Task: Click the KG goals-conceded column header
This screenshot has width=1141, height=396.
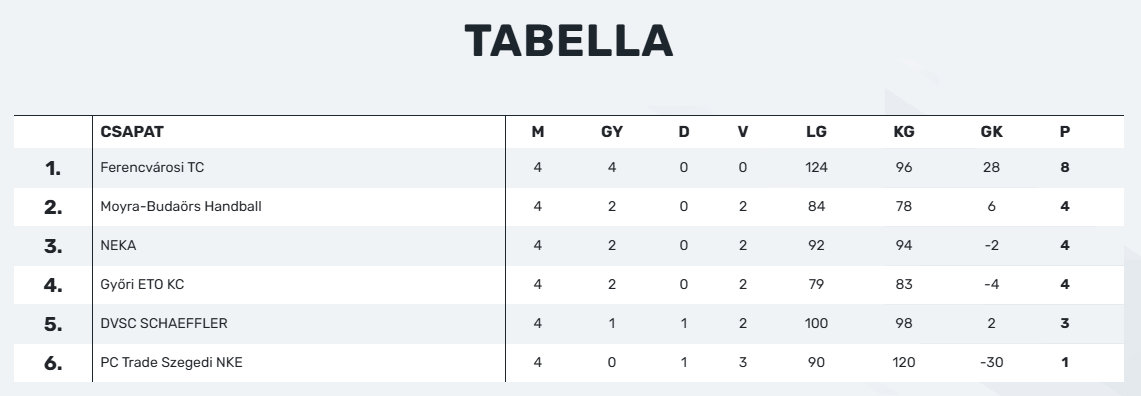Action: [x=904, y=132]
